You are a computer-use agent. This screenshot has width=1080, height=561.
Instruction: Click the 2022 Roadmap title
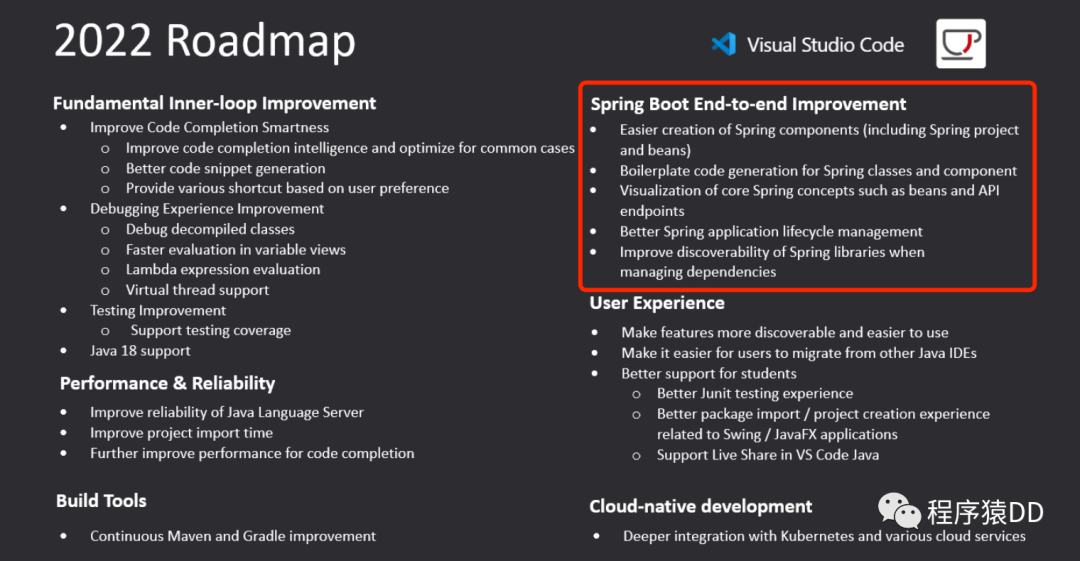204,42
